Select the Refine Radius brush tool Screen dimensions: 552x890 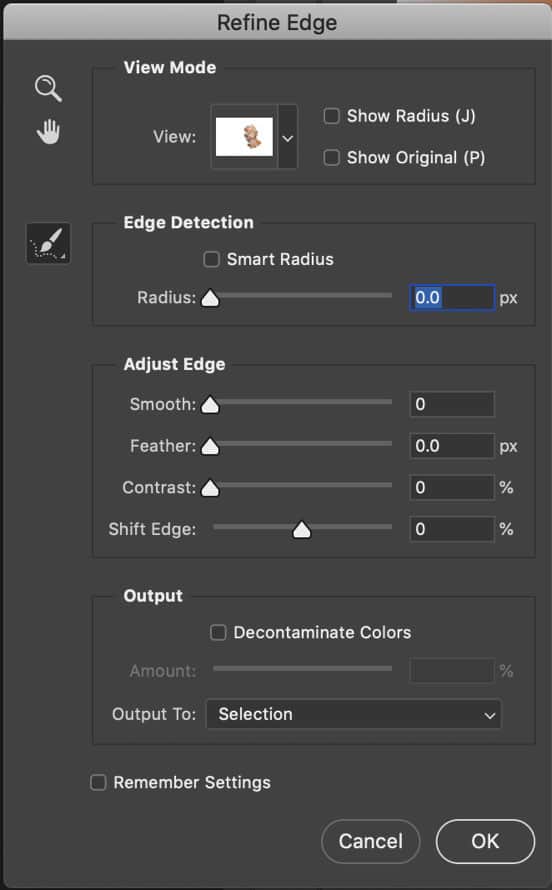[x=48, y=244]
